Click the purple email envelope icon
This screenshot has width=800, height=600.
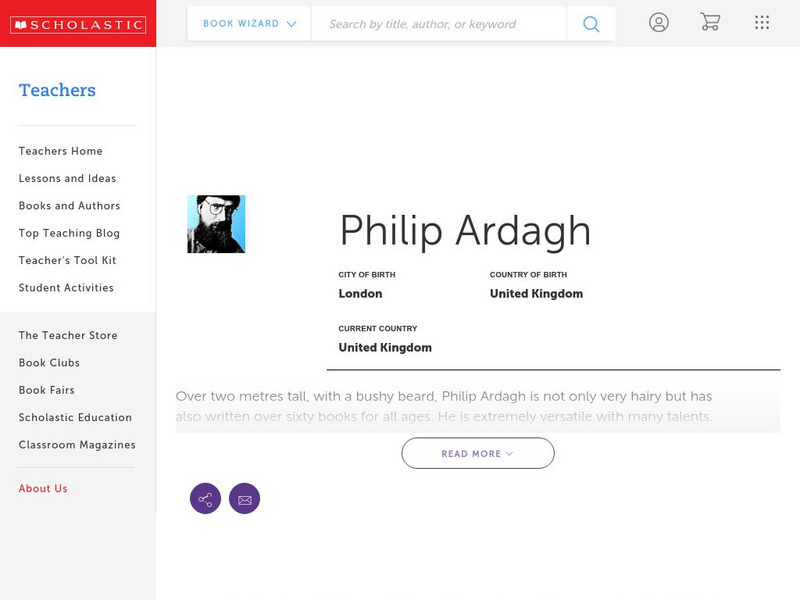coord(244,499)
